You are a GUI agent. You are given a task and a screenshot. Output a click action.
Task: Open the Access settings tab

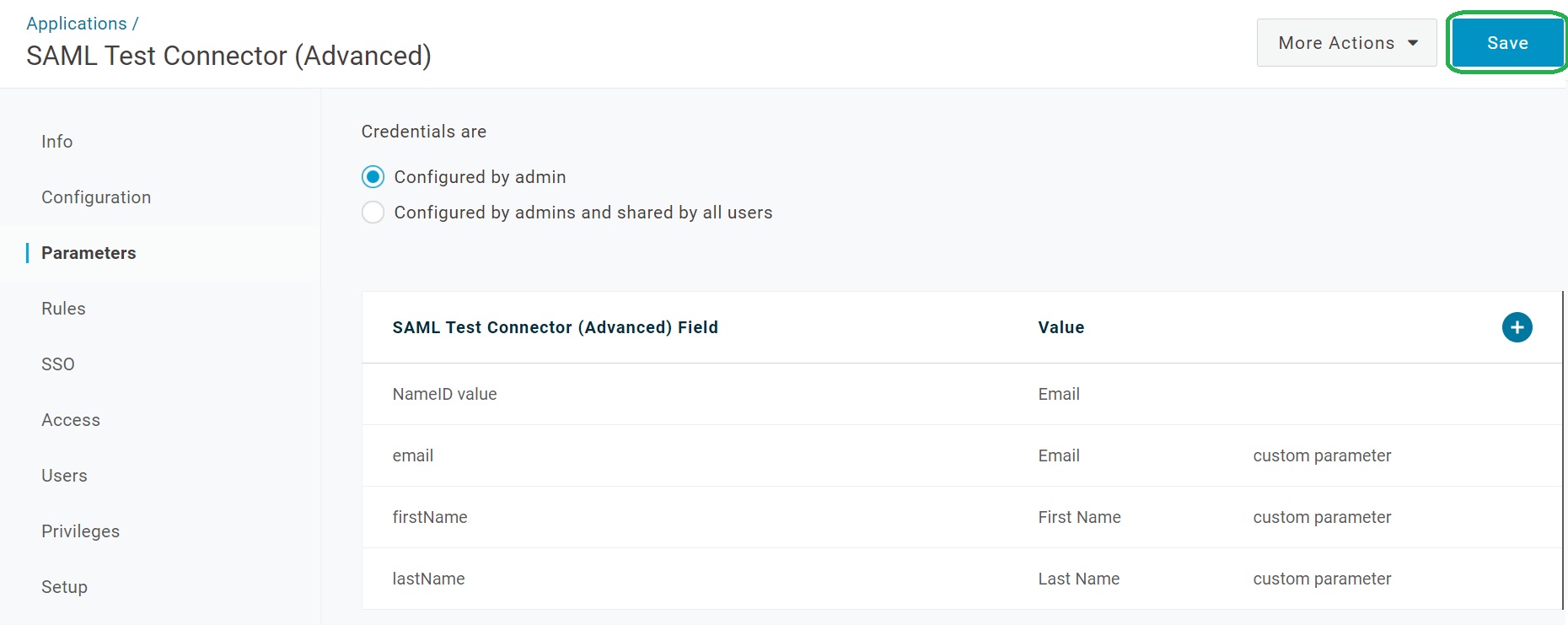[x=71, y=420]
